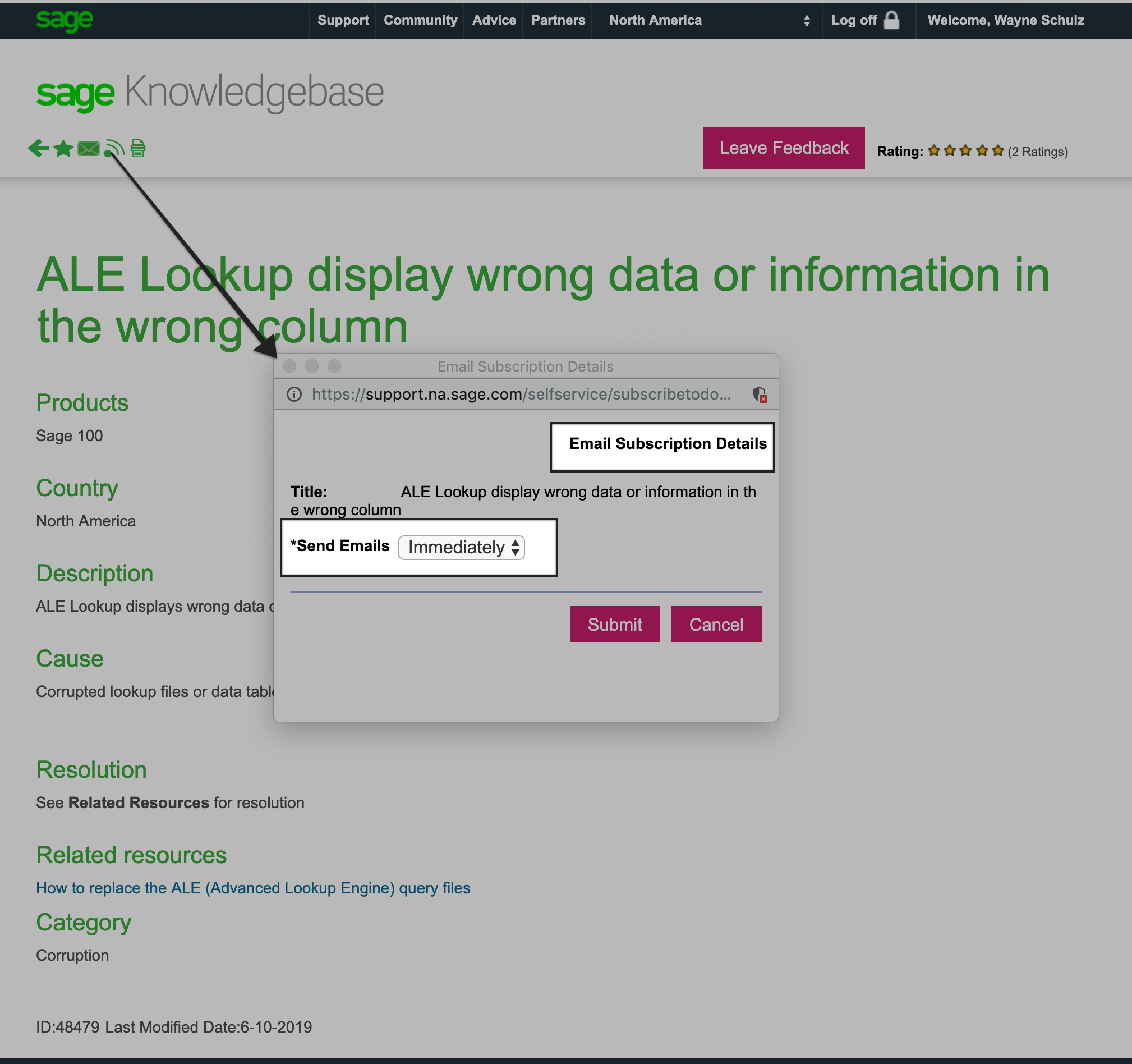Close the Email Subscription Details popup window
The image size is (1132, 1064).
tap(289, 366)
